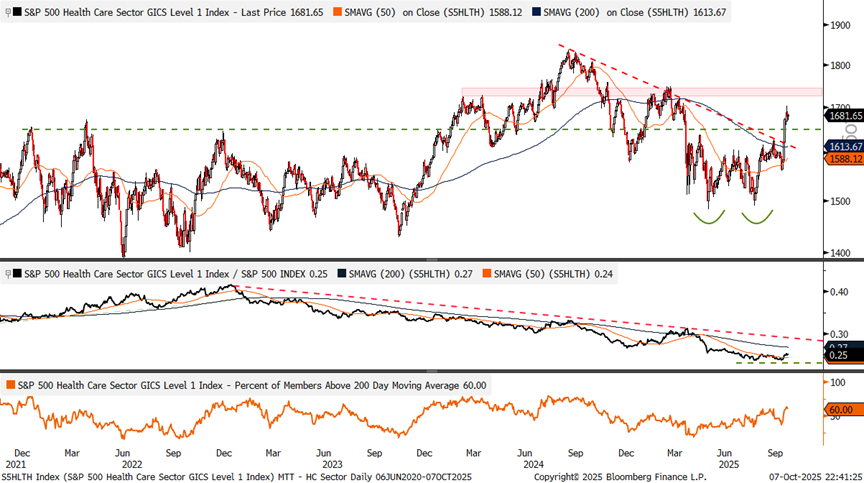Click the 2024 year label on time axis
Screen dimensions: 864x483
pos(533,464)
